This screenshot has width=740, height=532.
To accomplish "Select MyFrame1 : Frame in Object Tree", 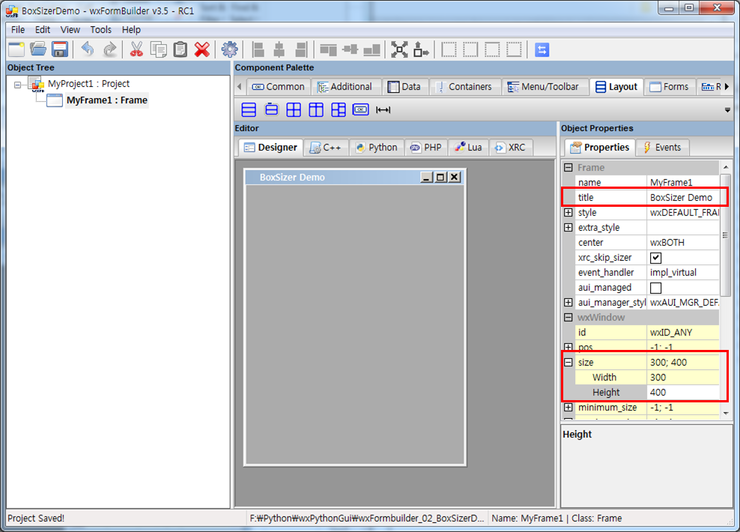I will click(106, 101).
